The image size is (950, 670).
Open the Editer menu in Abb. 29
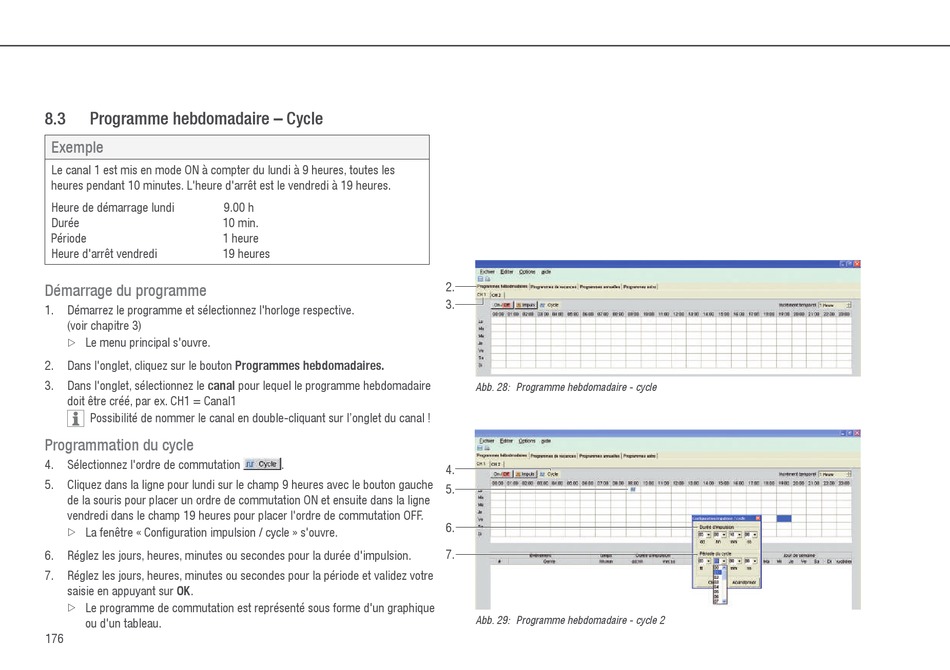pyautogui.click(x=507, y=441)
